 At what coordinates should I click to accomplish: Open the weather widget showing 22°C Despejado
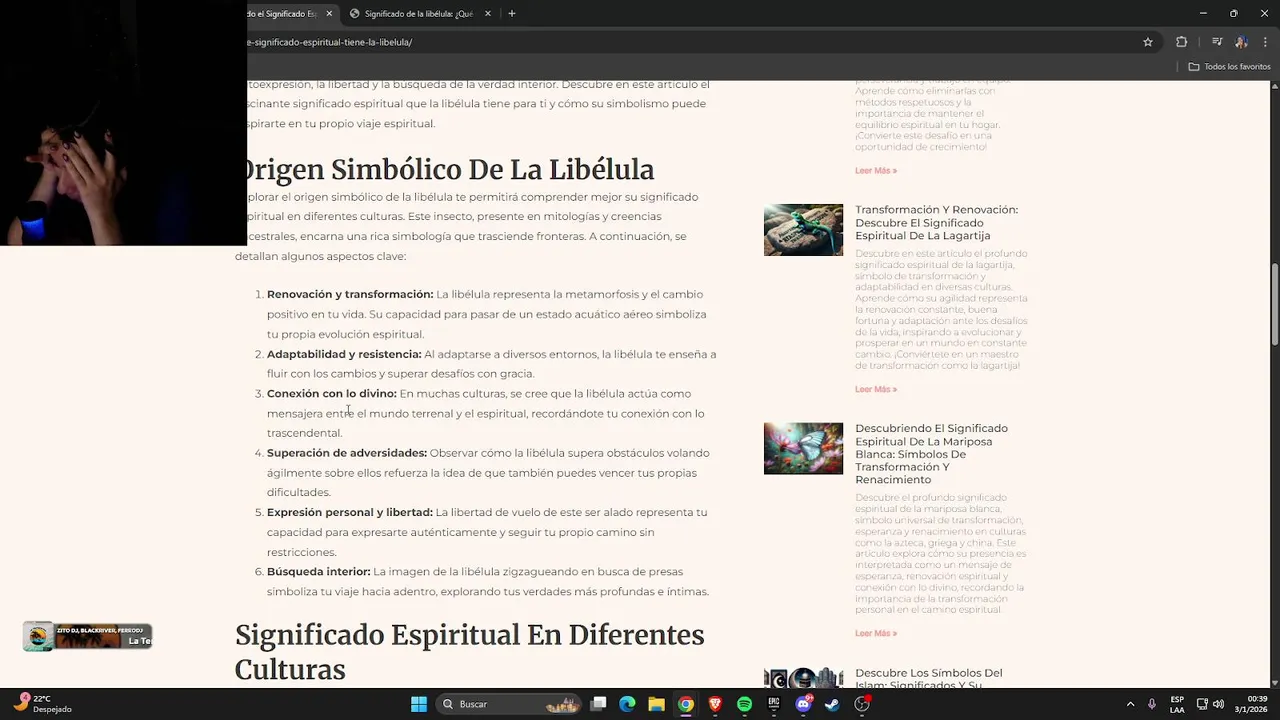[x=43, y=704]
